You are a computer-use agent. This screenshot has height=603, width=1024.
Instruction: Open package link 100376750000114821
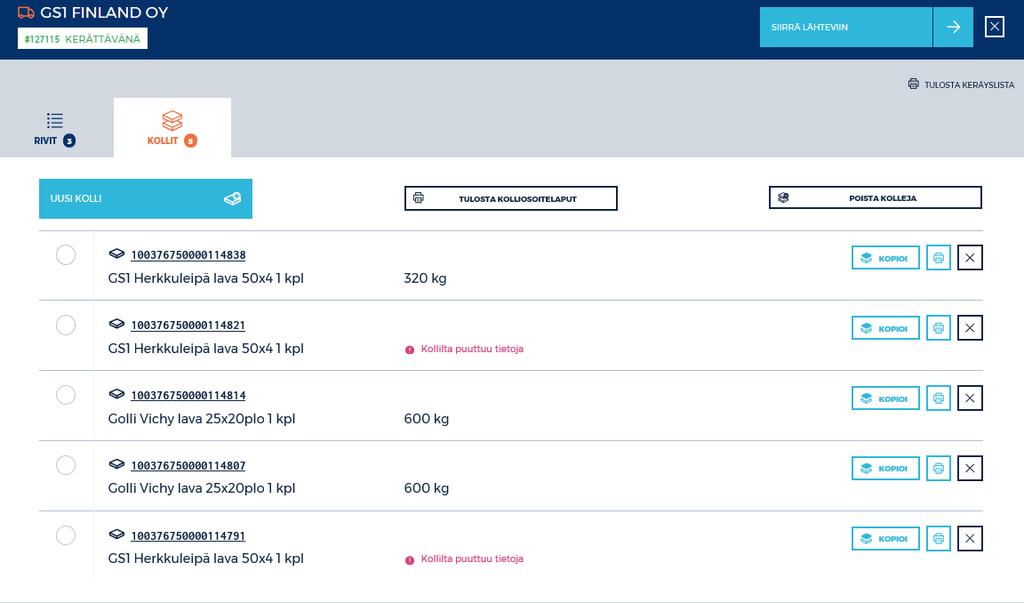[x=188, y=325]
